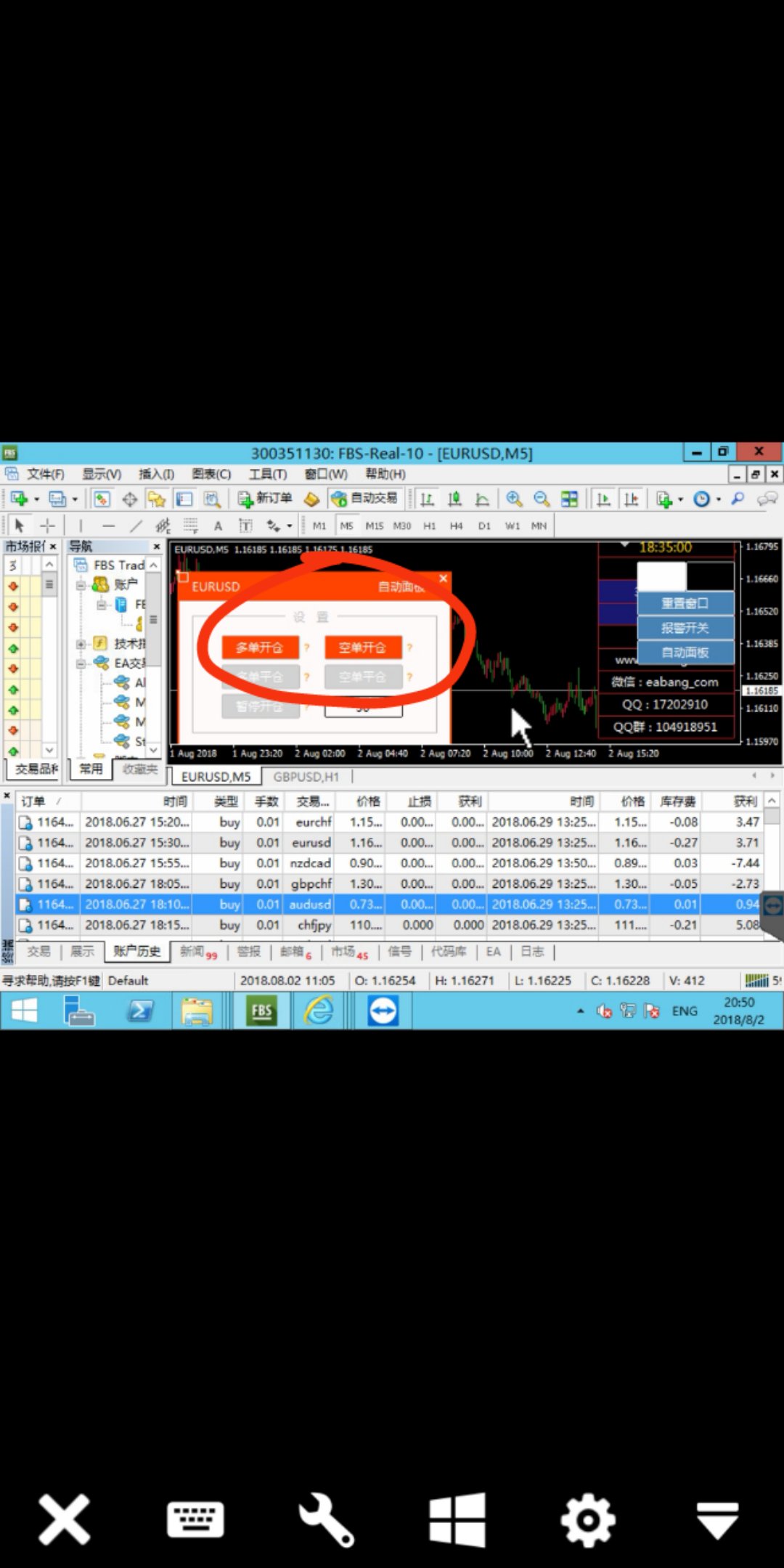
Task: Click the 自动面板 button
Action: (685, 653)
